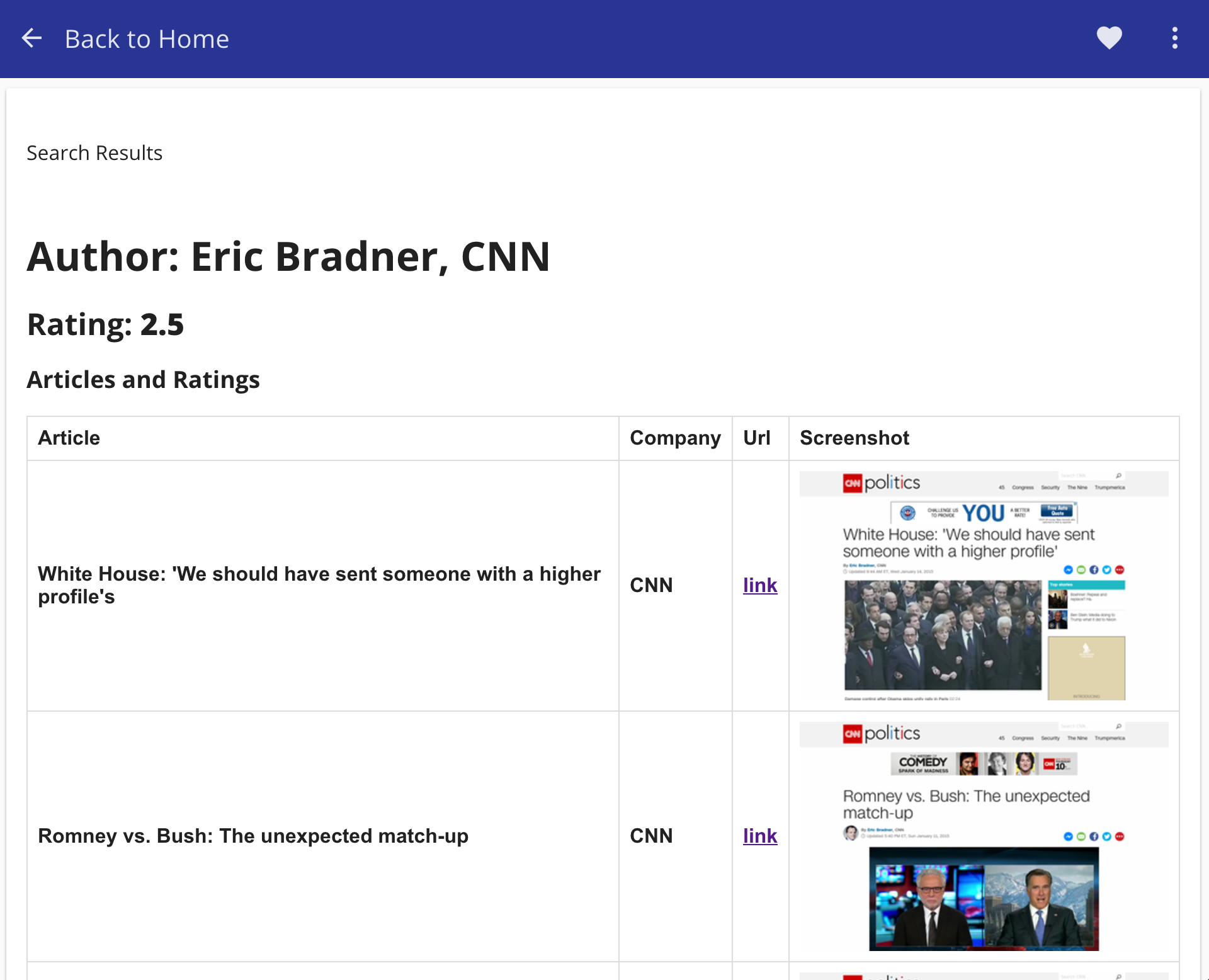Screen dimensions: 1209x980
Task: Click the 'Rating: 2.5' text
Action: (105, 325)
